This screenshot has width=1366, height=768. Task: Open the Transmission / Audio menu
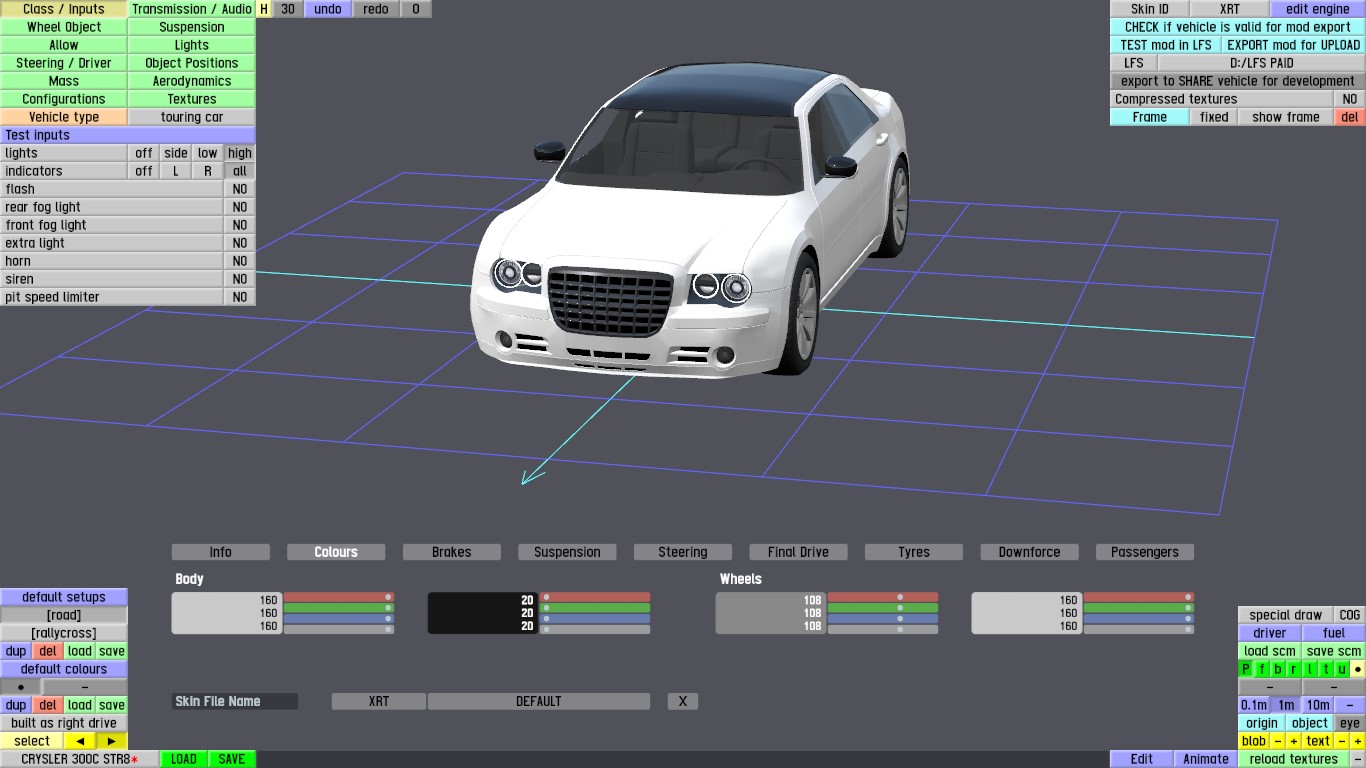tap(192, 9)
